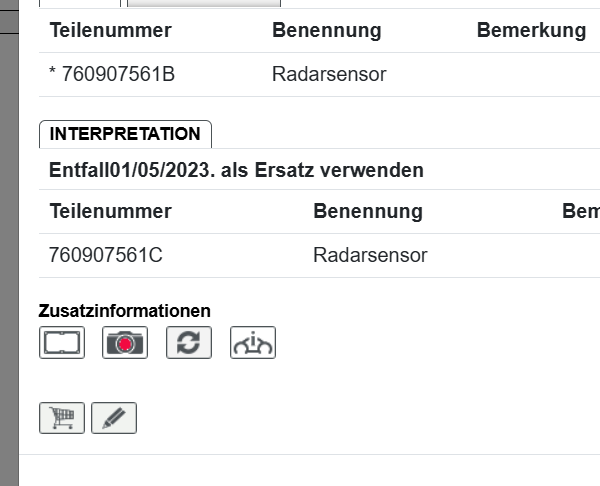Click the Bemerkung column header
Viewport: 600px width, 486px height.
point(531,30)
